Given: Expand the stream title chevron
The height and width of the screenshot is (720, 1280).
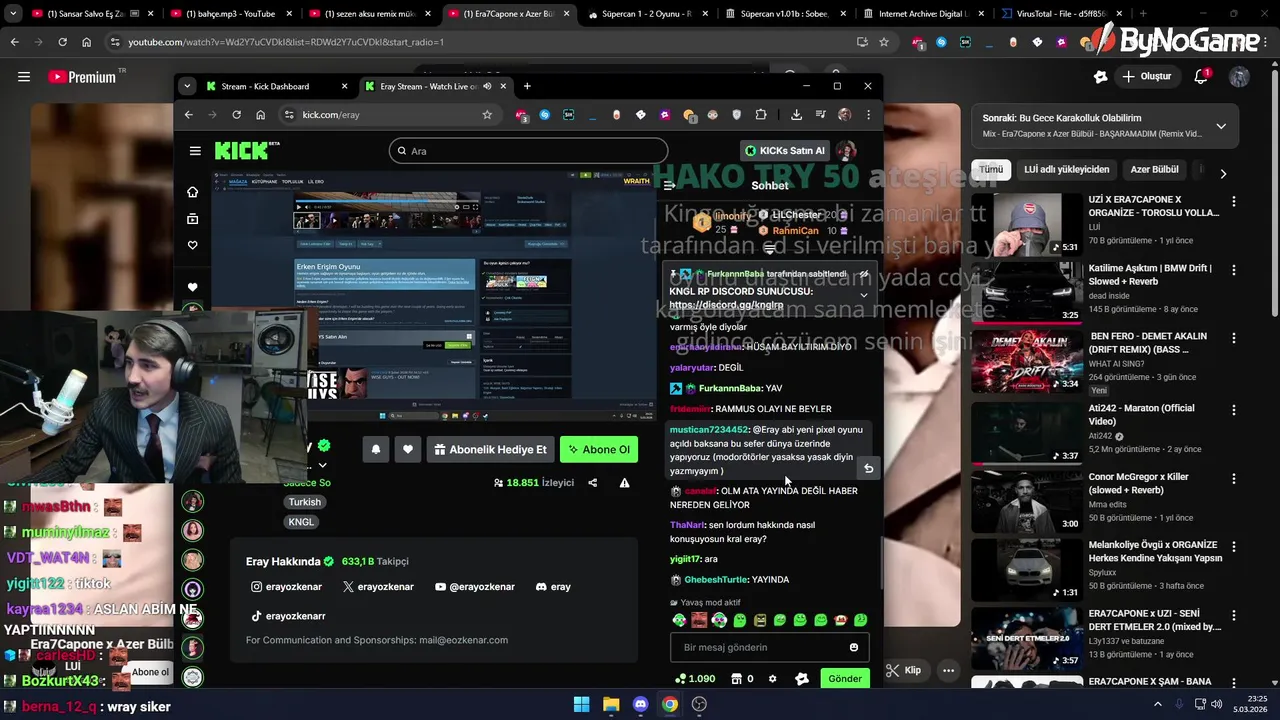Looking at the screenshot, I should coord(322,465).
